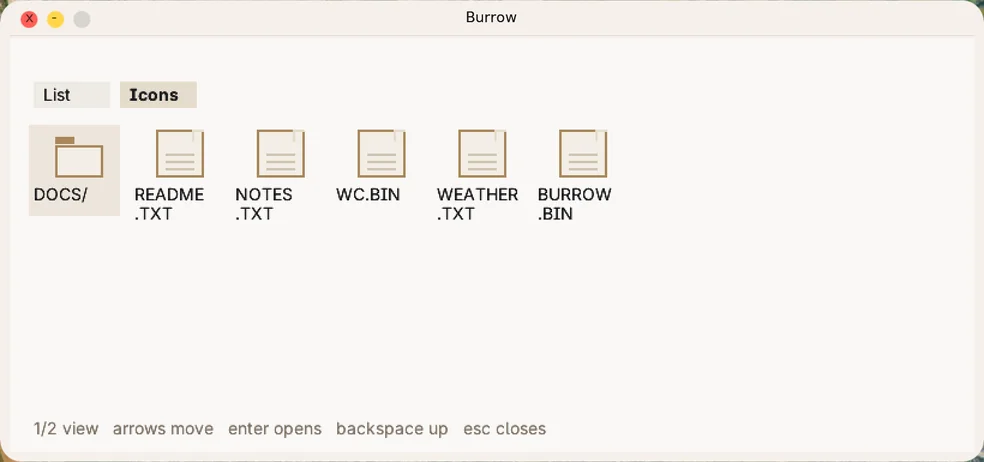Screen dimensions: 984x462
Task: Click the WC.BIN file name text
Action: (x=368, y=195)
